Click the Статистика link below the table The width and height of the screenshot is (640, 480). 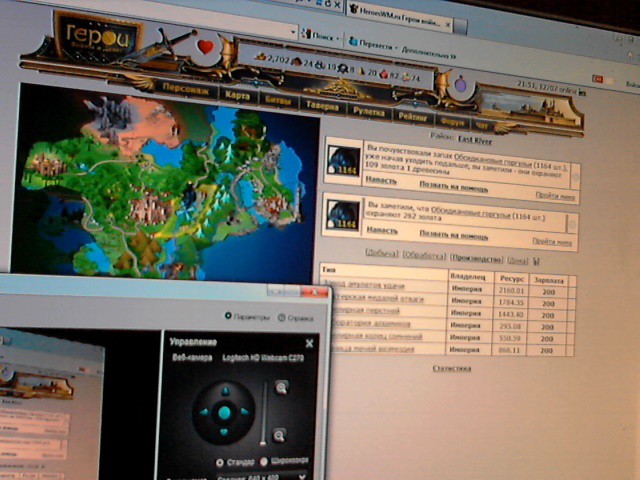click(x=452, y=369)
